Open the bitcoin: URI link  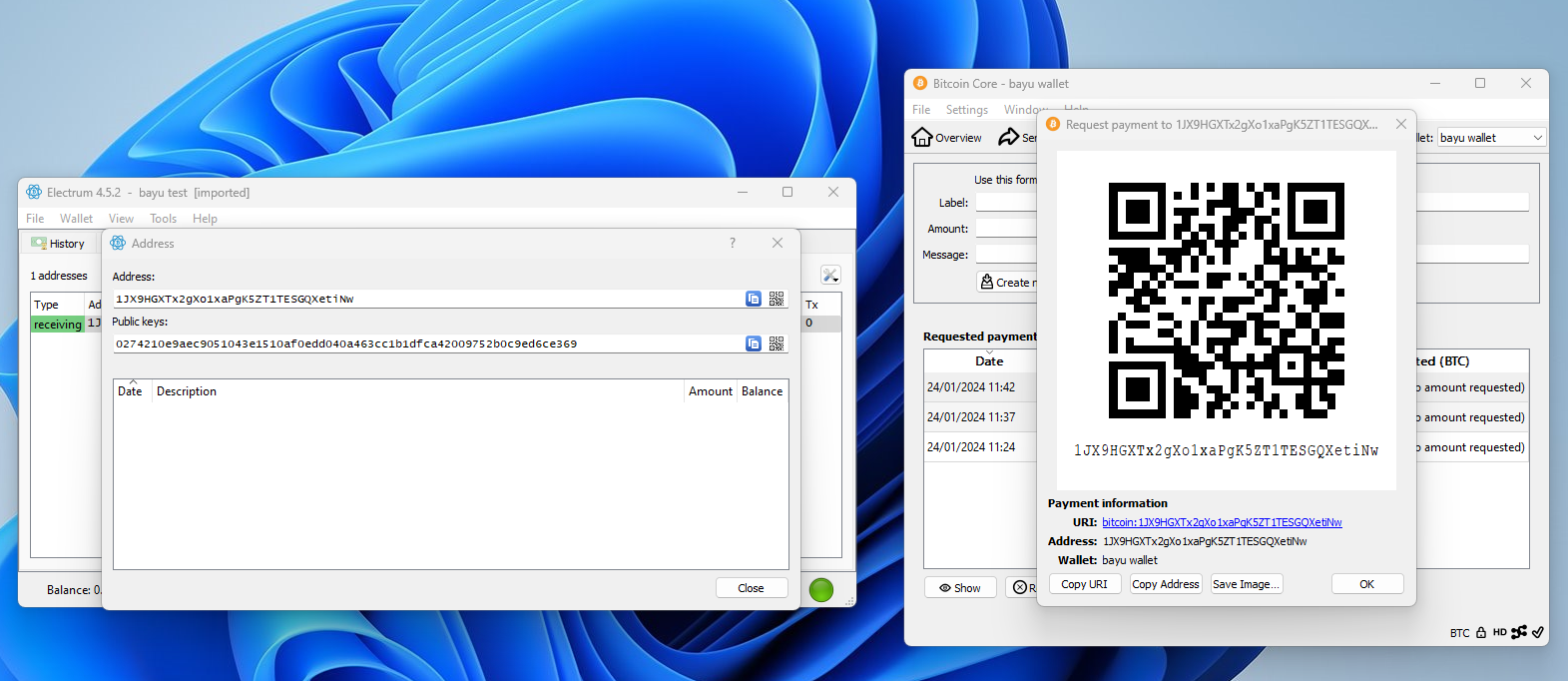[1222, 522]
